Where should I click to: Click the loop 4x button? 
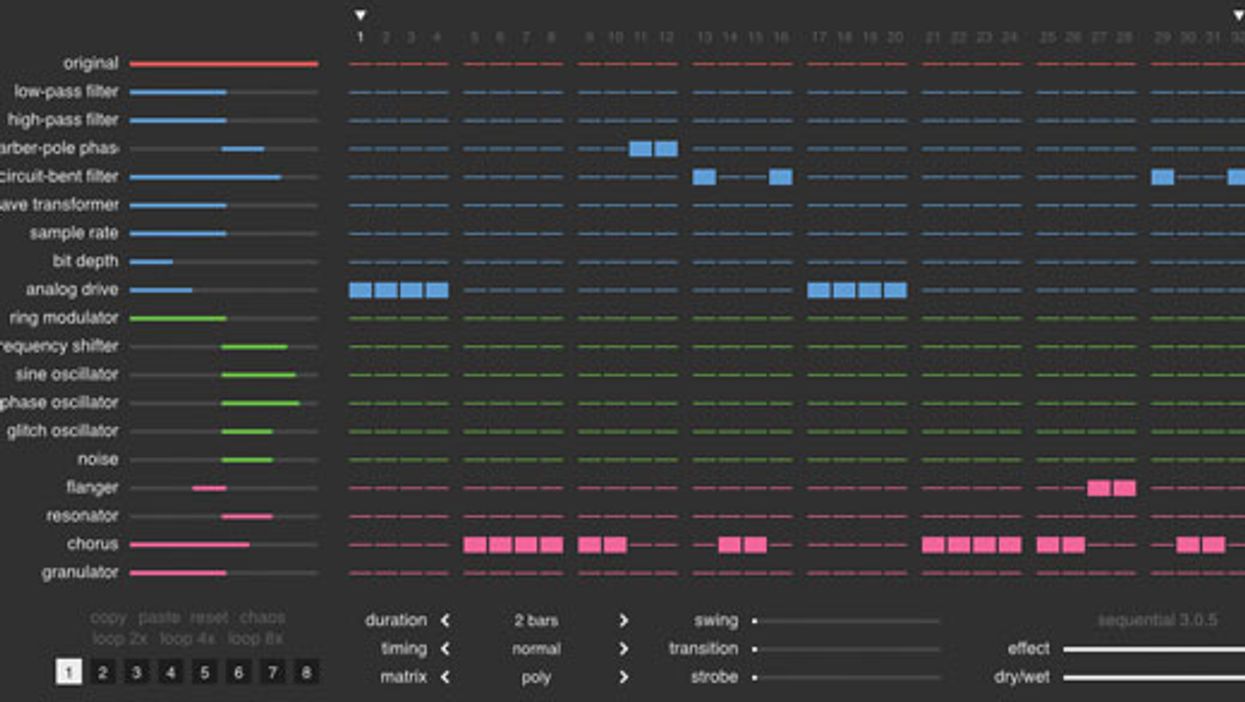point(189,638)
